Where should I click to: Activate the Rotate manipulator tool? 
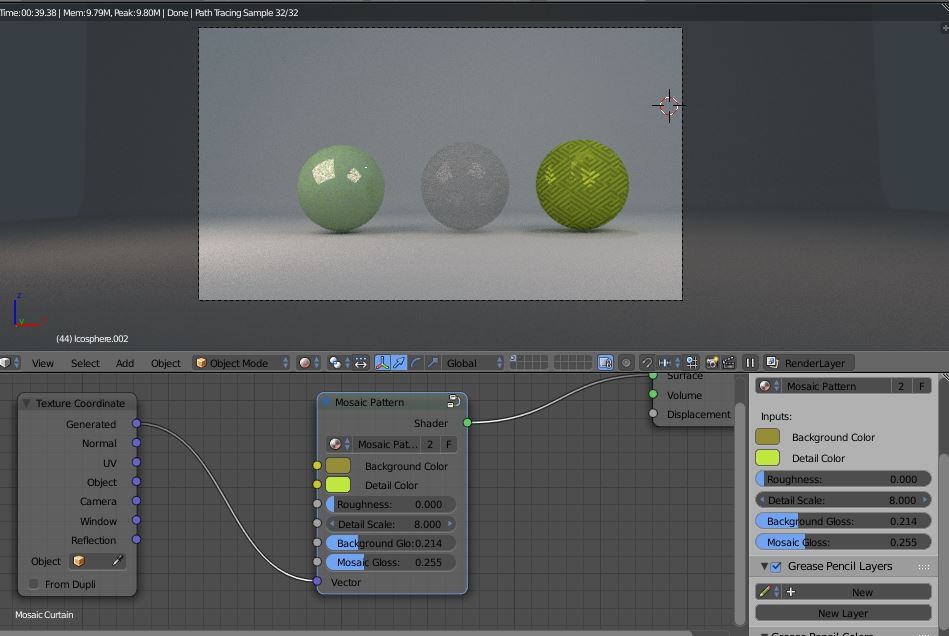[418, 362]
